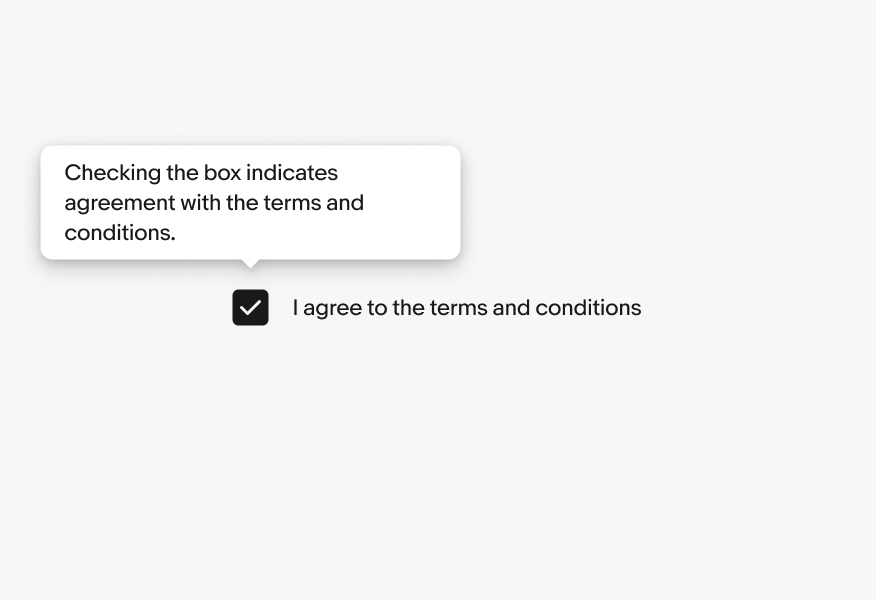The image size is (876, 600).
Task: Click the "I agree to the terms and conditions" label
Action: point(466,308)
